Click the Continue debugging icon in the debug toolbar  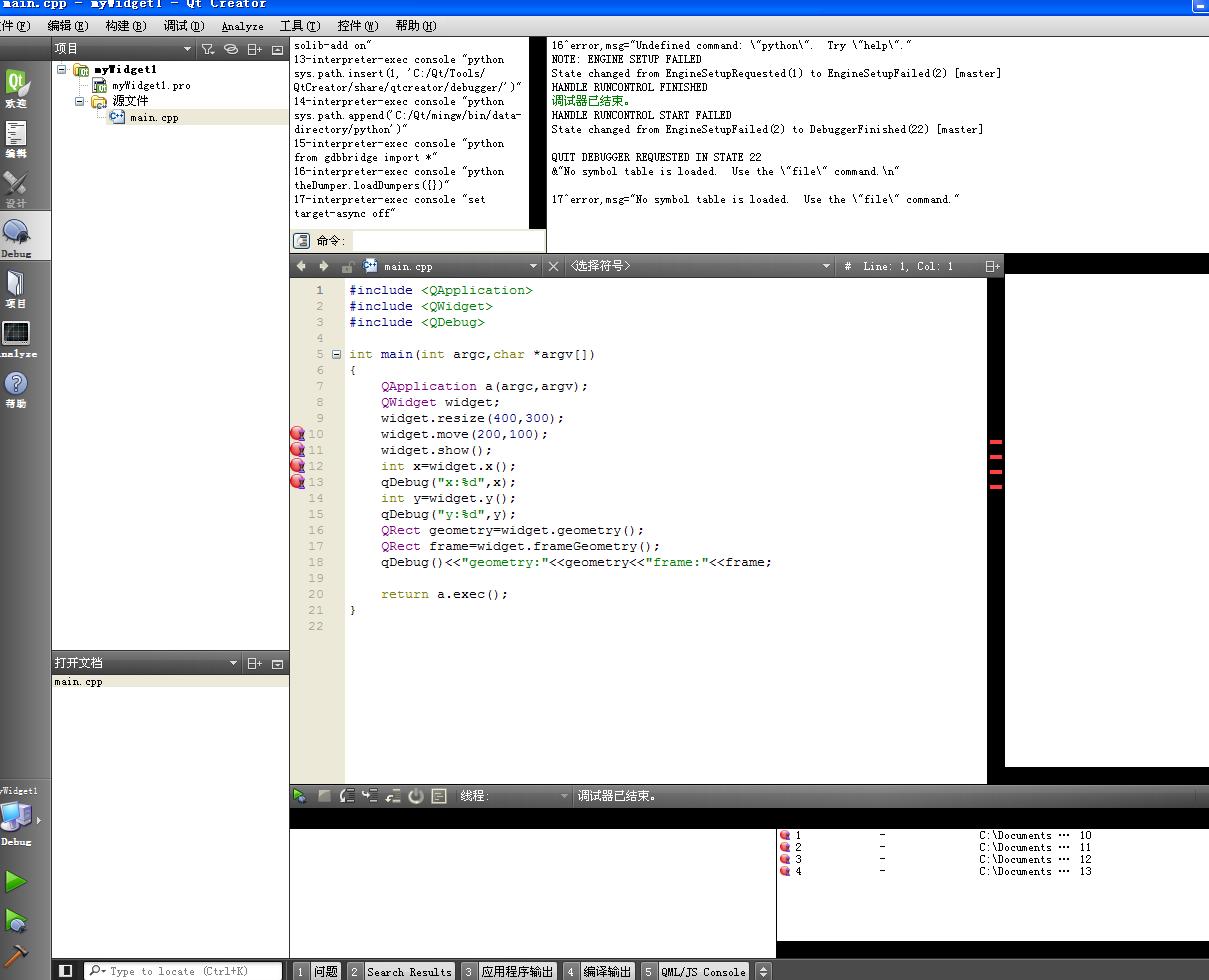tap(299, 796)
